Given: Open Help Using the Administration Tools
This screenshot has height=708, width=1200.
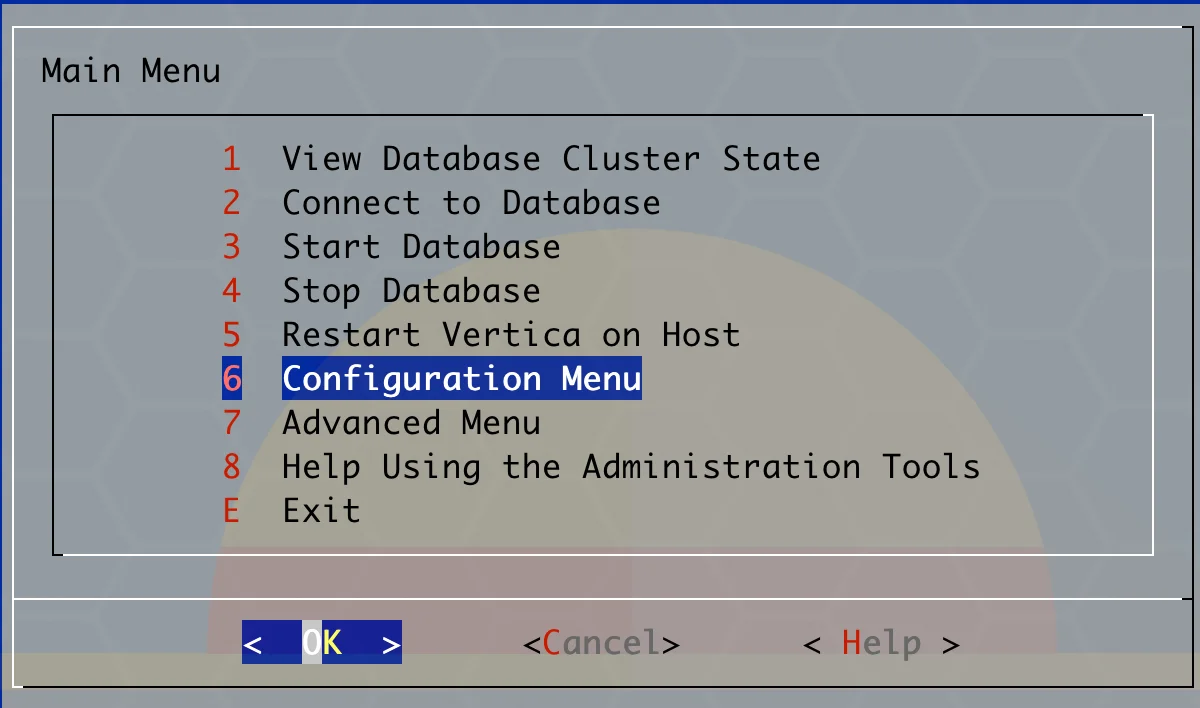Looking at the screenshot, I should [x=630, y=467].
